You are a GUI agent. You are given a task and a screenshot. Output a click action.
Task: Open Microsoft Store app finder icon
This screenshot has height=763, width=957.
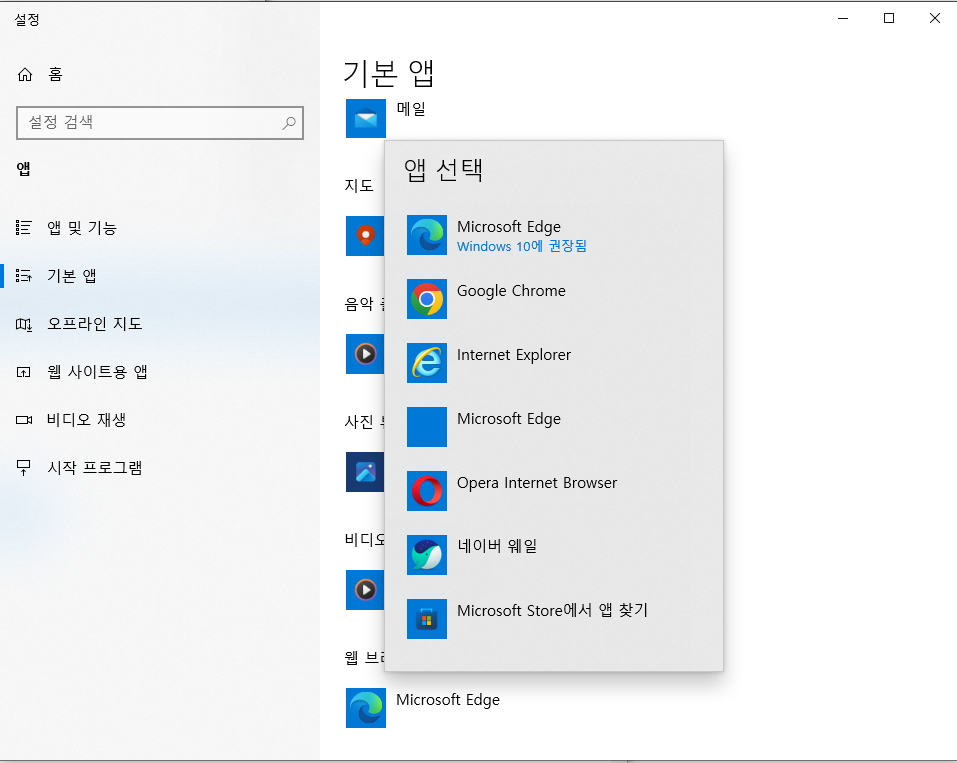pos(427,619)
